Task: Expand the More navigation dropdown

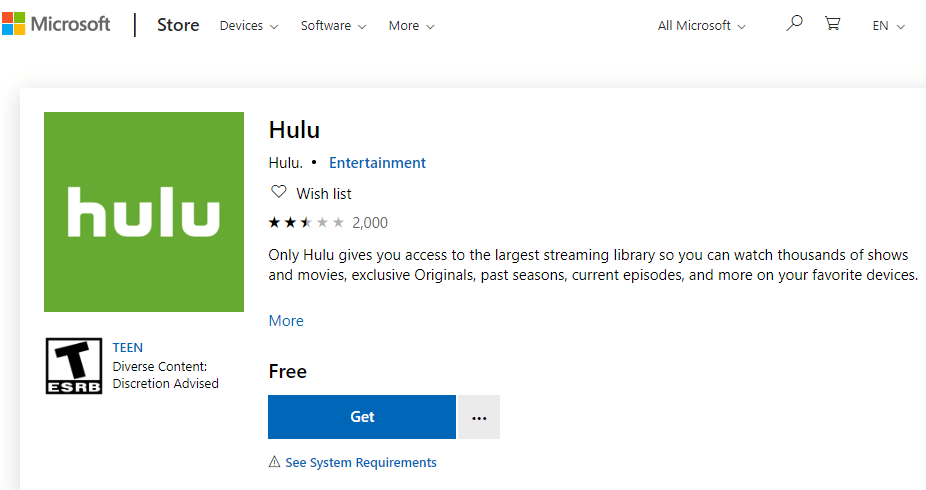Action: [x=411, y=26]
